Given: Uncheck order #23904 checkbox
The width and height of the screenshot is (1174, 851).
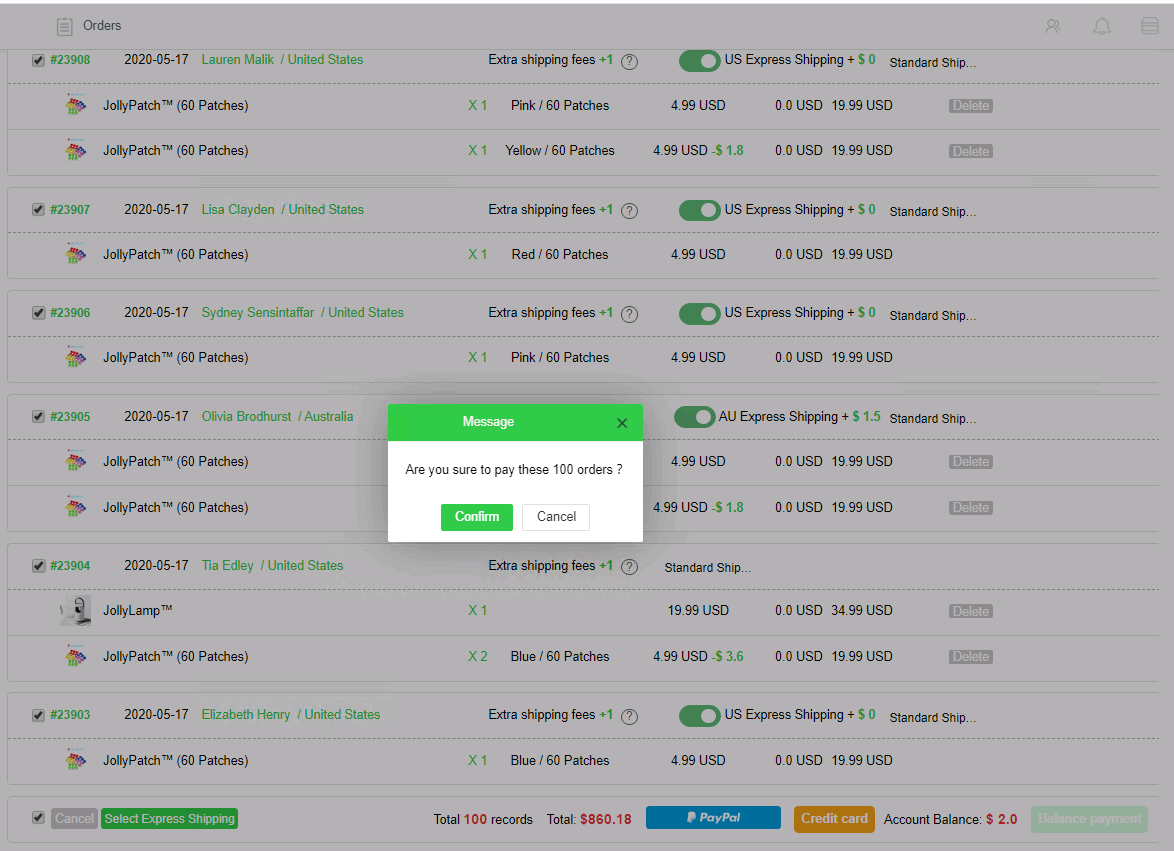Looking at the screenshot, I should click(x=38, y=566).
